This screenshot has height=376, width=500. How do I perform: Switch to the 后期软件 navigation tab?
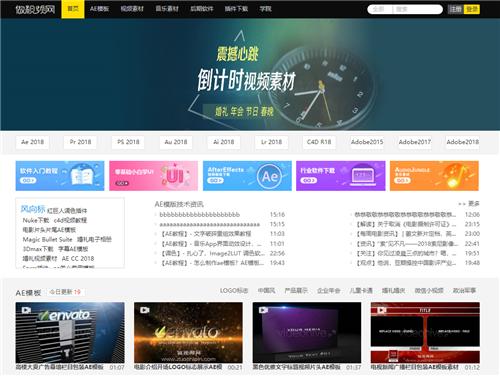(202, 9)
